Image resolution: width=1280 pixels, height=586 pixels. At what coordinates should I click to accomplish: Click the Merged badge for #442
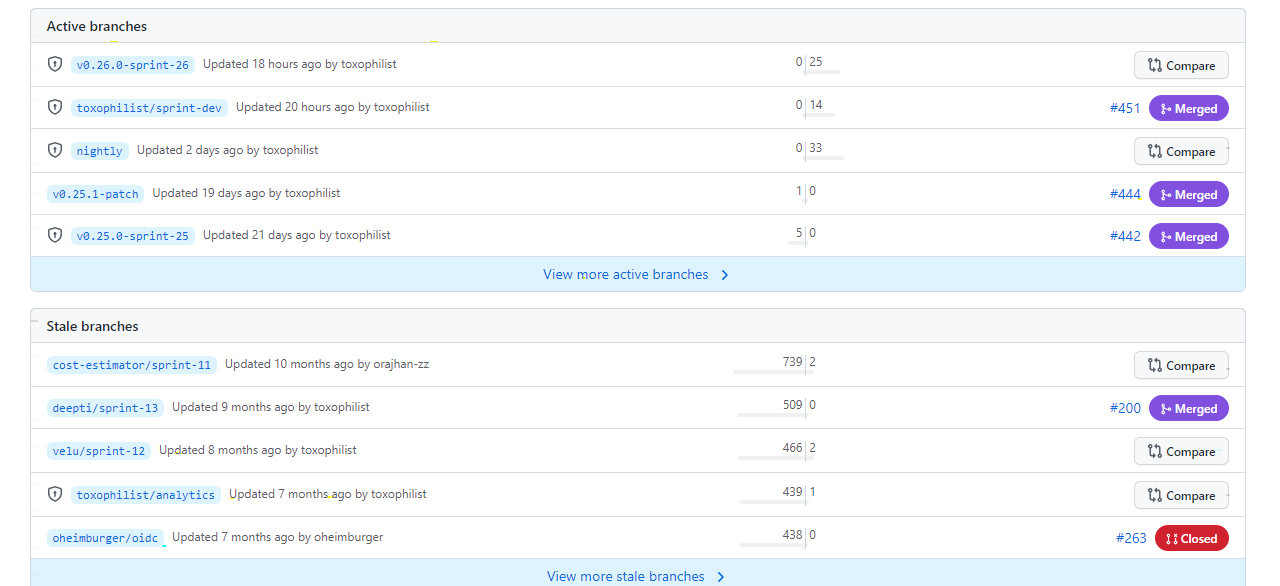click(1188, 236)
